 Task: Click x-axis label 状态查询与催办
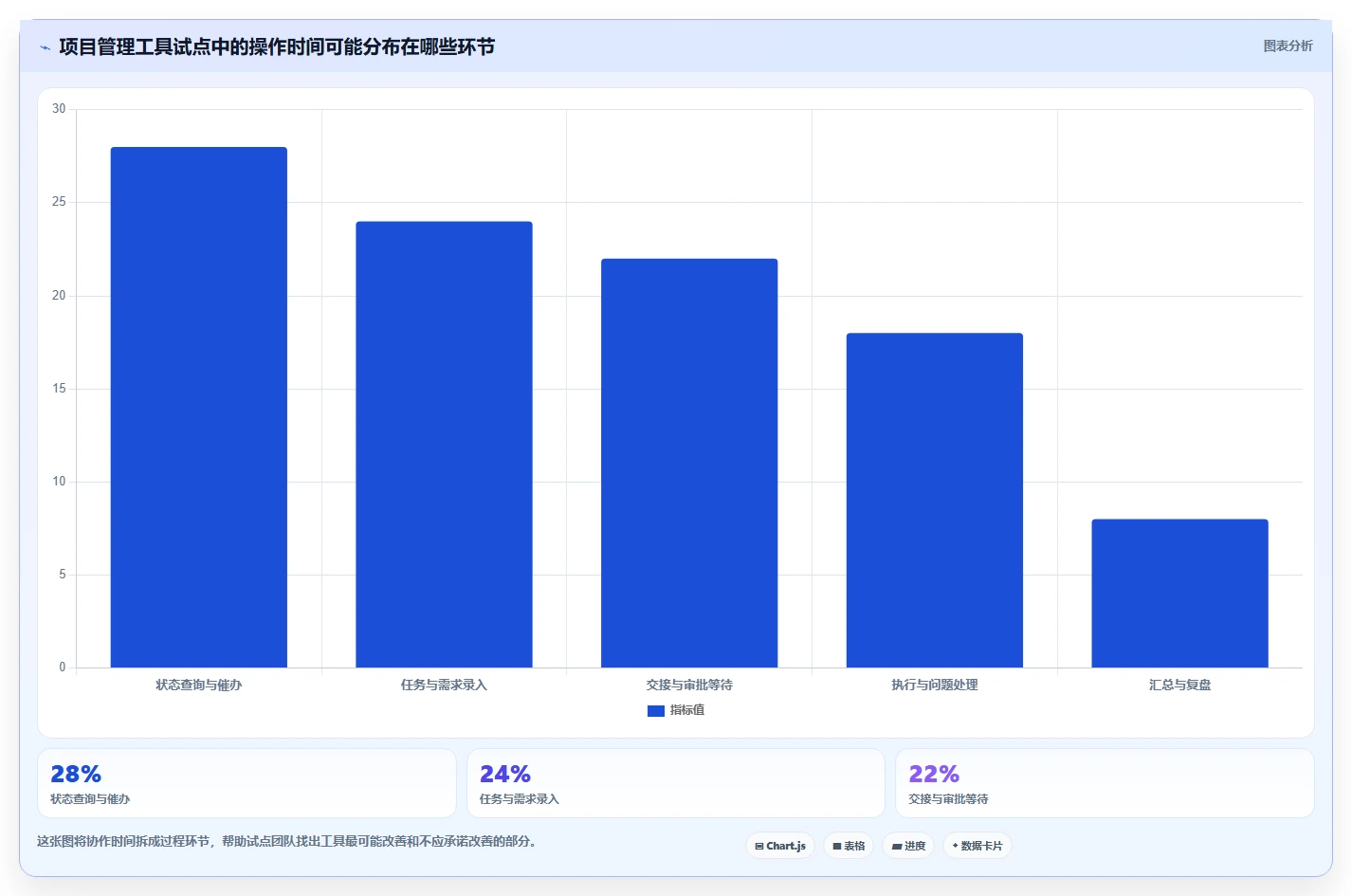(x=199, y=685)
